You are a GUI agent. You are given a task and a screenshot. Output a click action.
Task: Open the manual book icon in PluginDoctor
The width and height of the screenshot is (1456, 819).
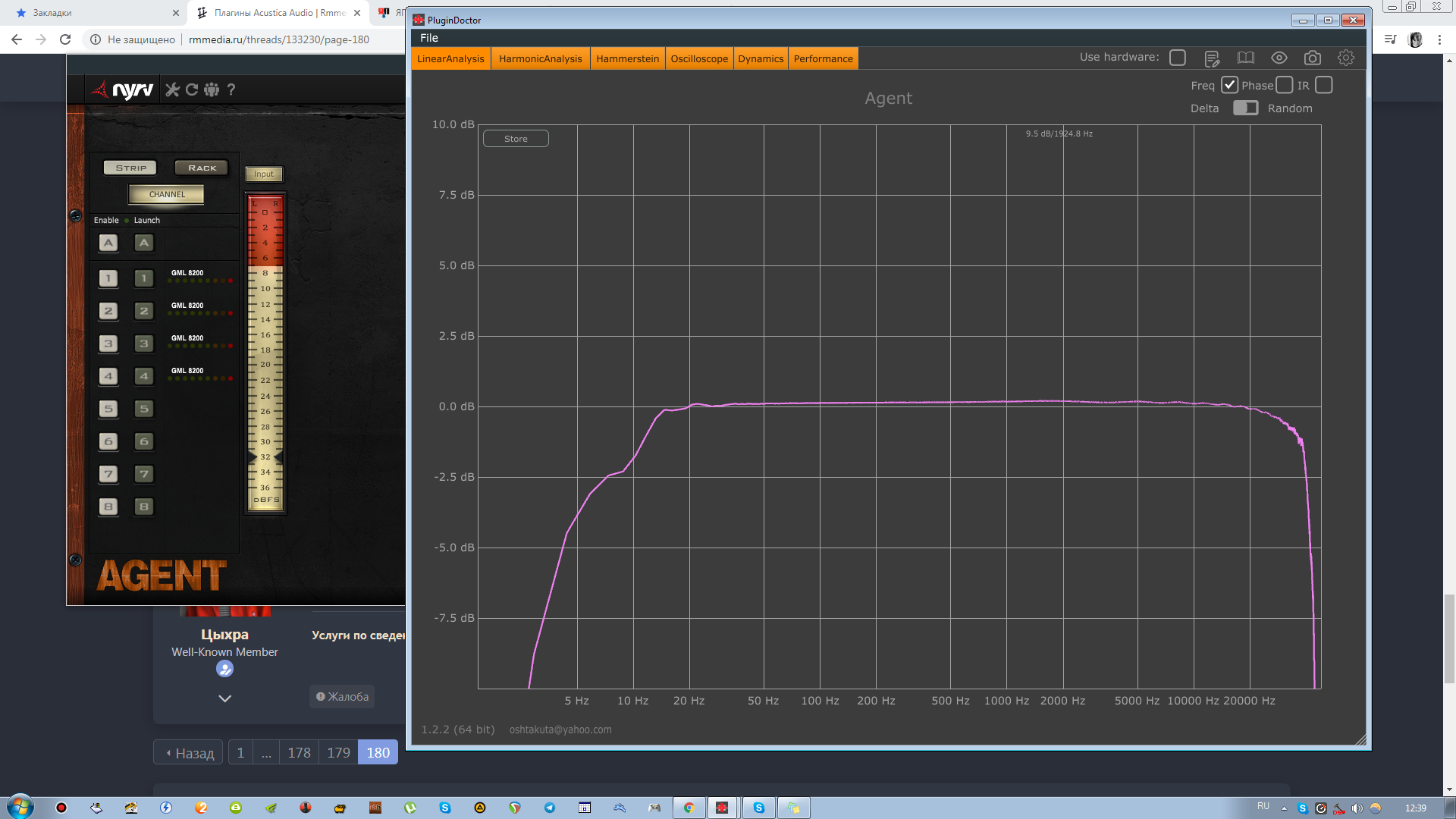1246,58
